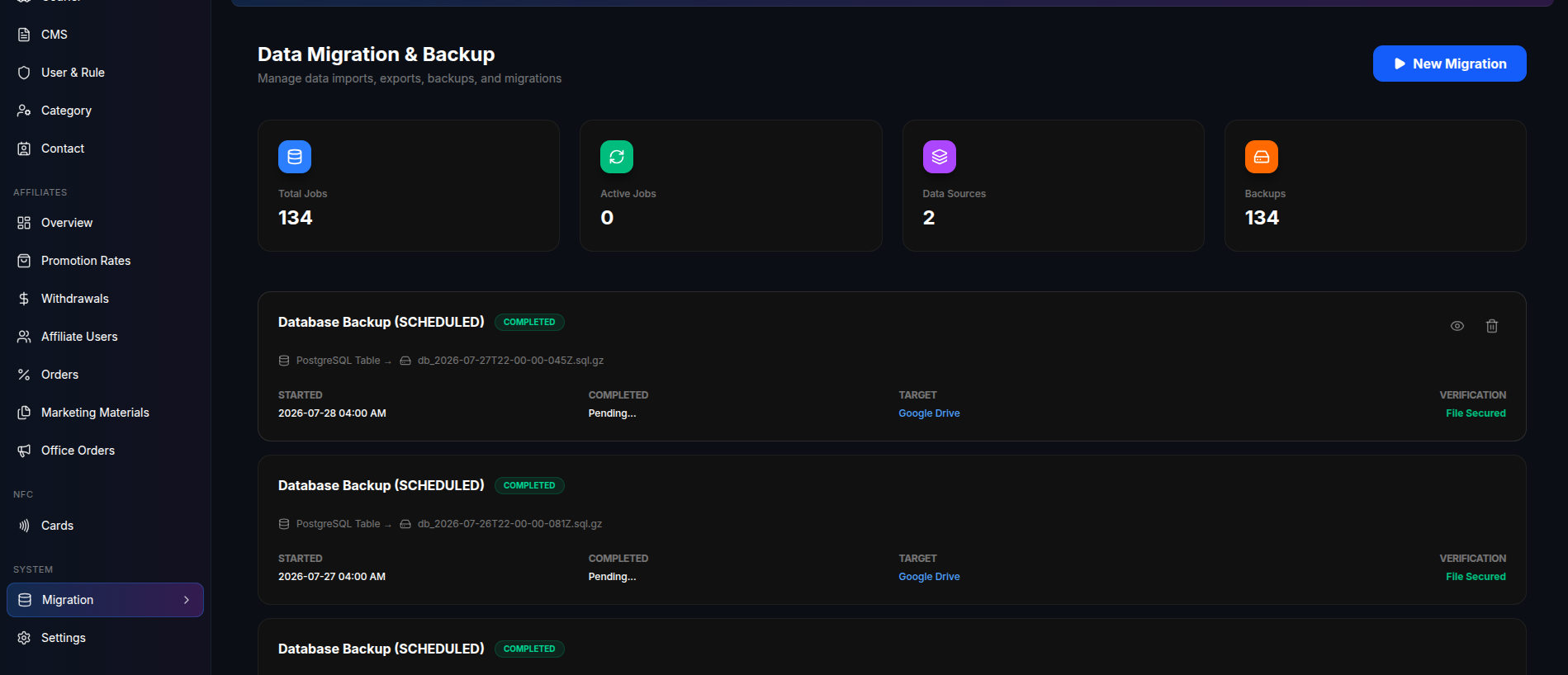
Task: Click PostgreSQL Table label in the 2026-07-27 backup
Action: (339, 524)
